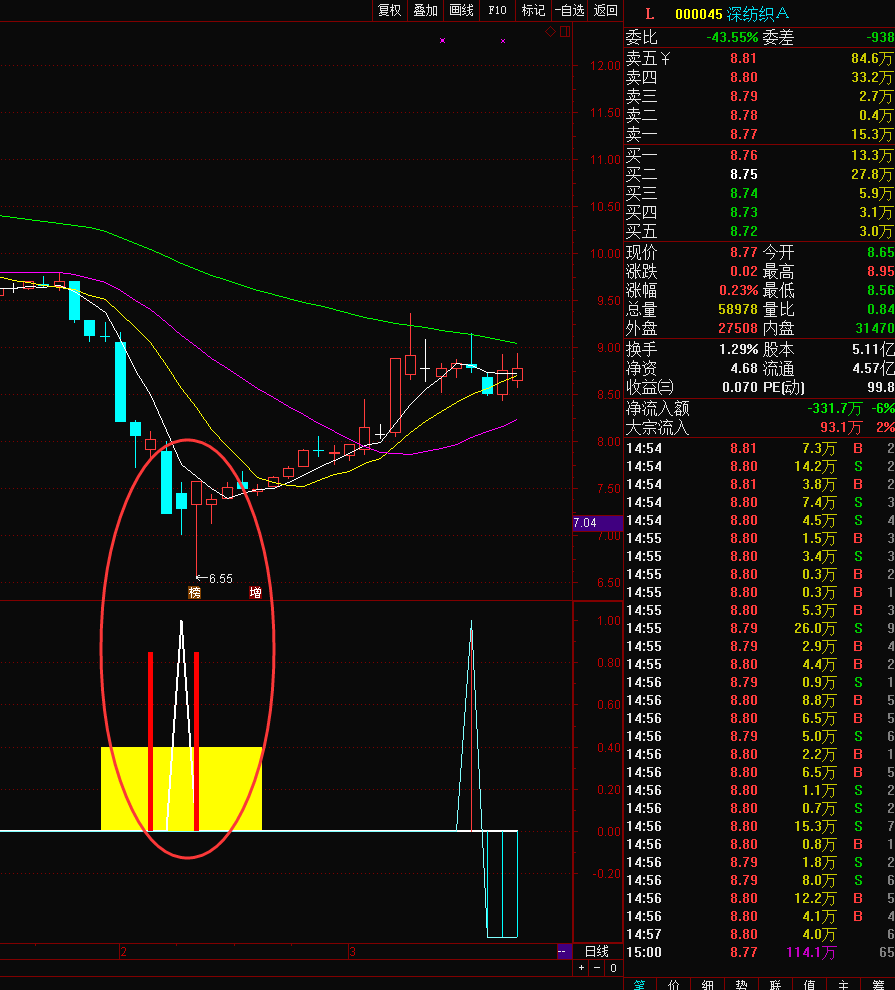Viewport: 895px width, 990px height.
Task: Switch to the 价 tab at bottom
Action: (674, 984)
